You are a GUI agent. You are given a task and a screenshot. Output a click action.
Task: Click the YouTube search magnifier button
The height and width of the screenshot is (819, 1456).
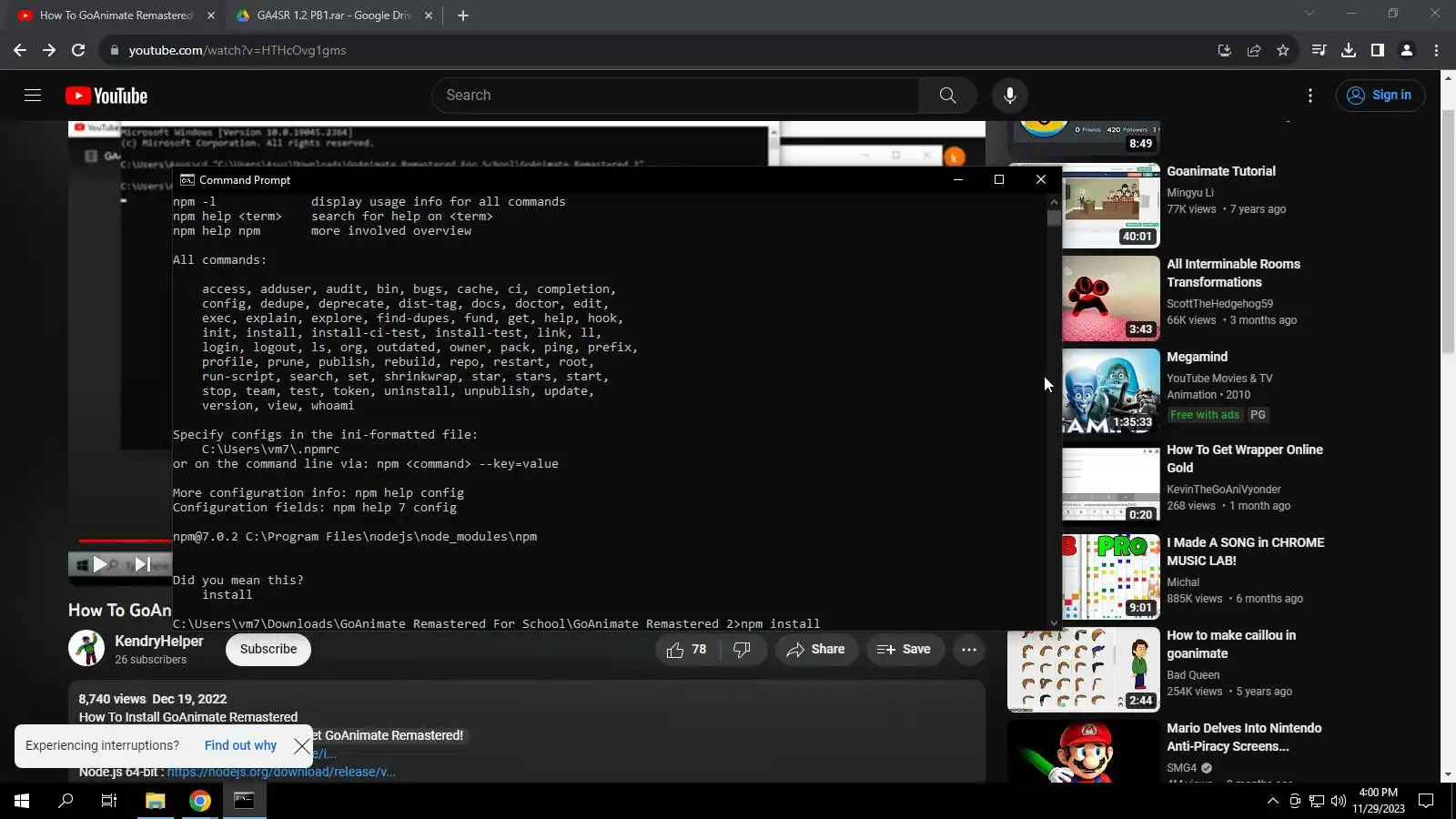click(947, 96)
